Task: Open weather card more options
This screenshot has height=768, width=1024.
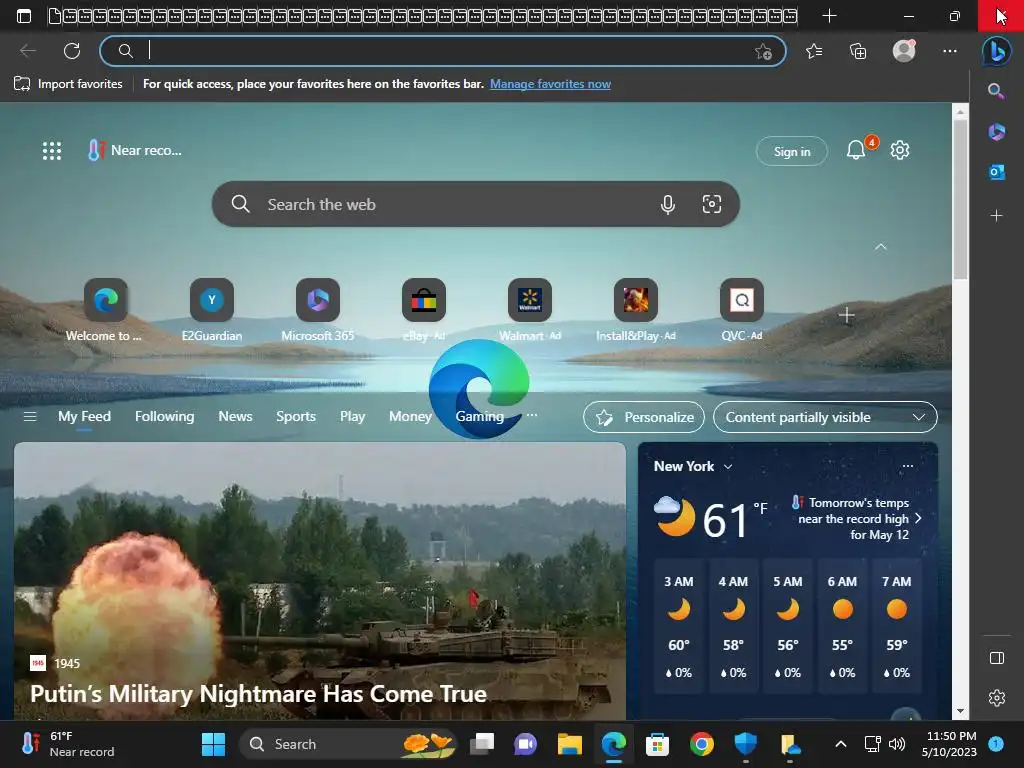Action: (x=908, y=466)
